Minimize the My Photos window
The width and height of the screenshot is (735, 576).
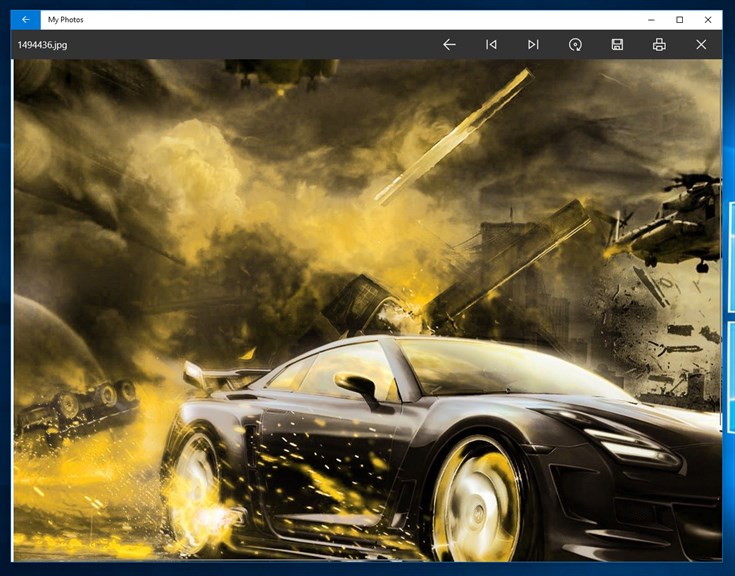(x=651, y=20)
